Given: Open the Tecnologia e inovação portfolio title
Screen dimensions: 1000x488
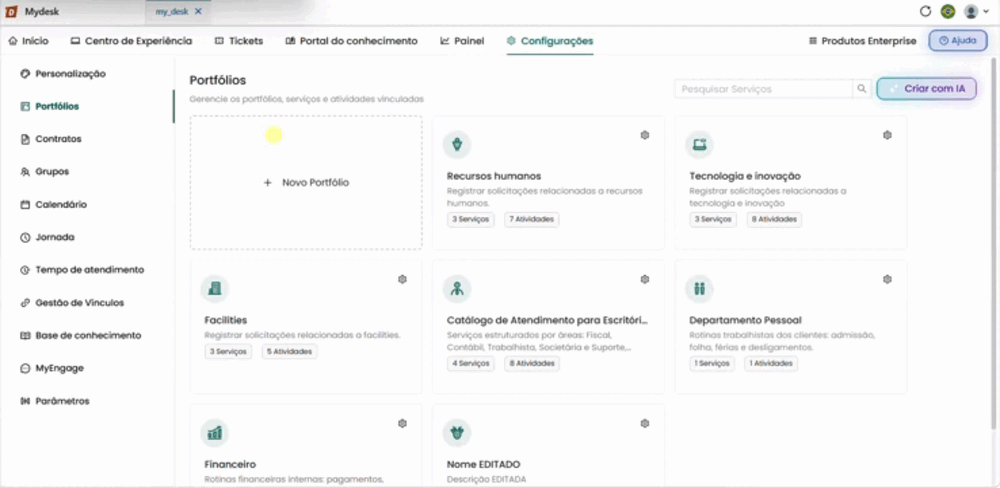Looking at the screenshot, I should (x=745, y=176).
